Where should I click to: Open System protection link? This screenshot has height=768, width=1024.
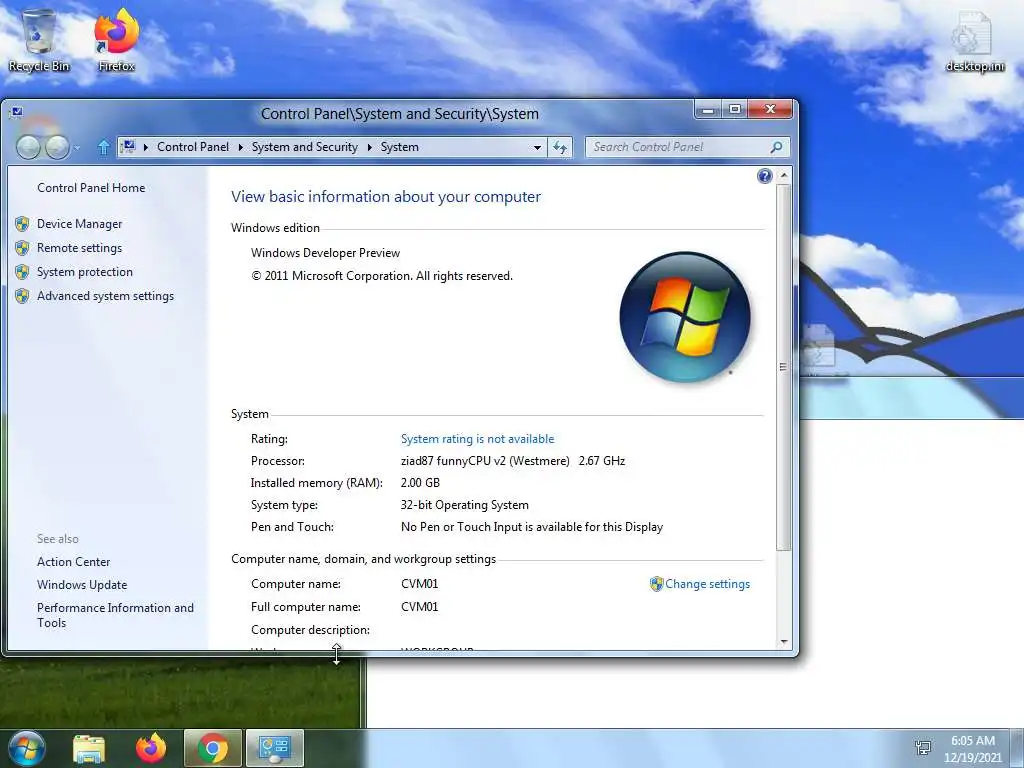(x=85, y=272)
